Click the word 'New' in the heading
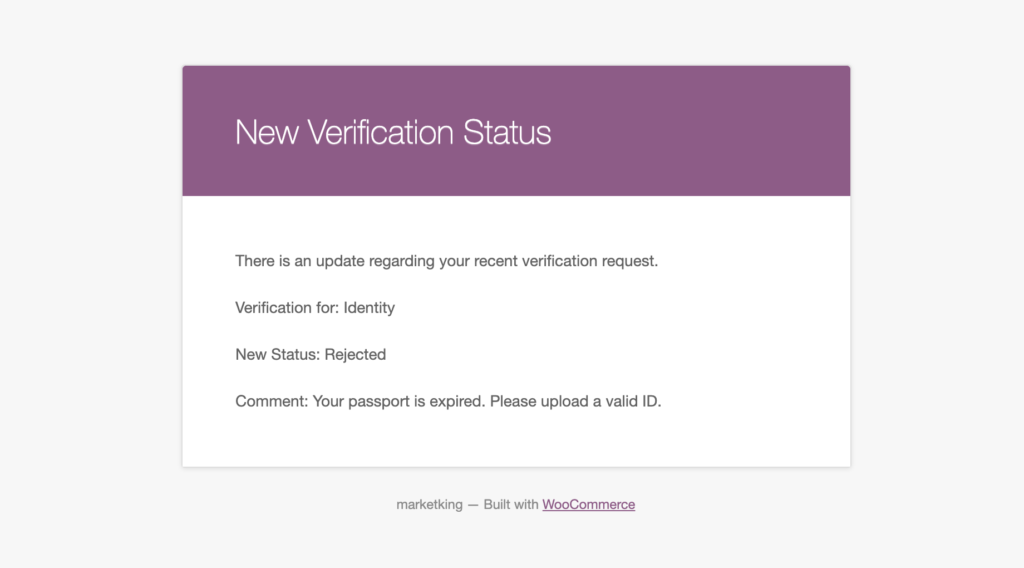1024x568 pixels. click(x=266, y=133)
